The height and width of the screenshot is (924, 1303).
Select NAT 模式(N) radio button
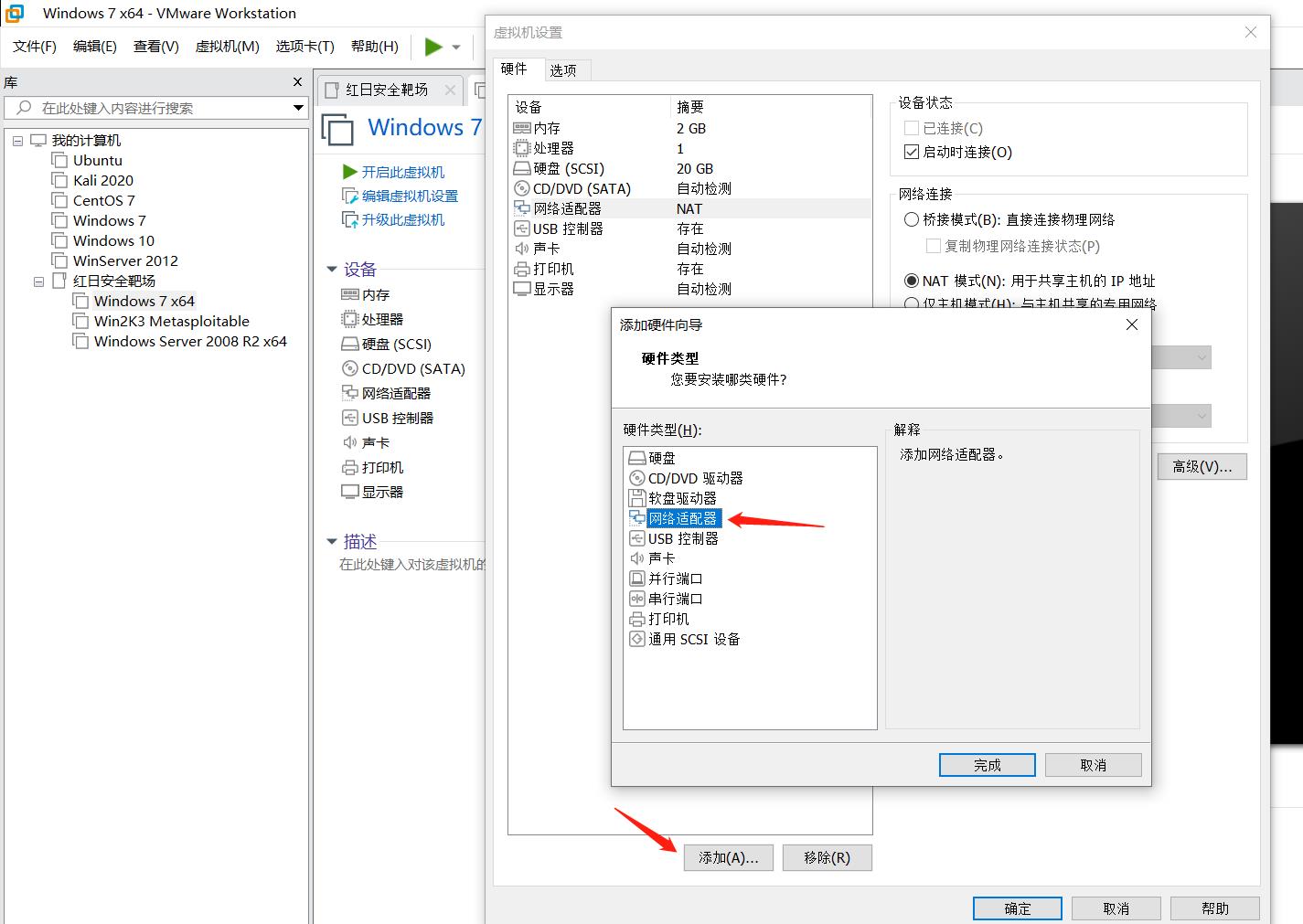pos(912,281)
